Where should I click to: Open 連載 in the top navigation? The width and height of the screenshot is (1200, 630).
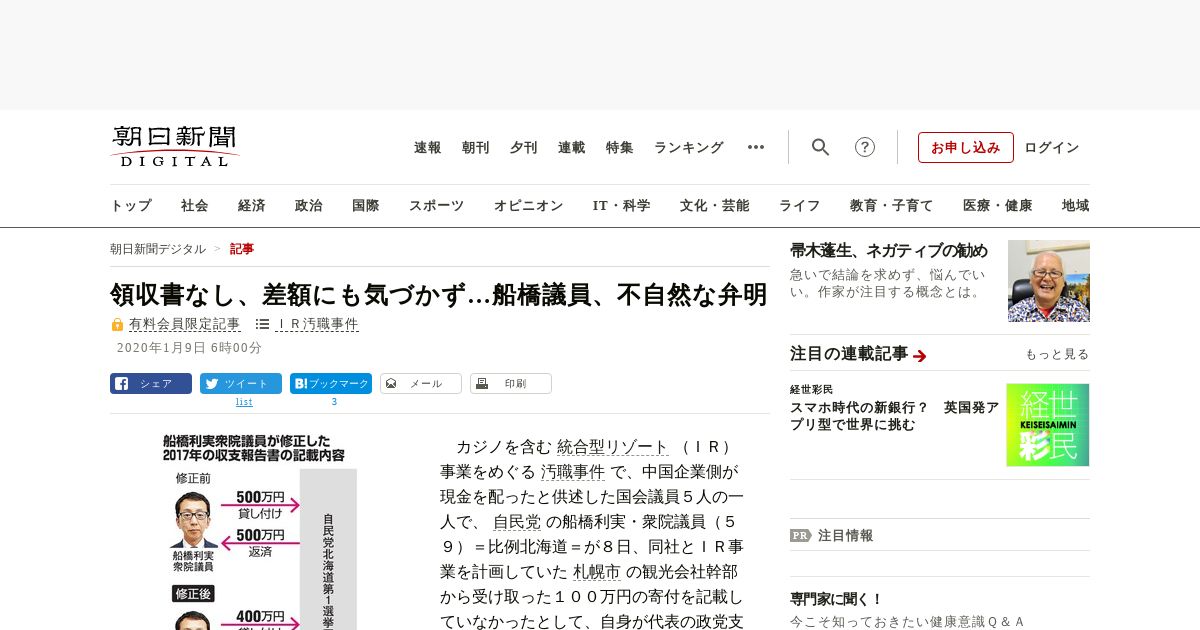click(x=572, y=147)
